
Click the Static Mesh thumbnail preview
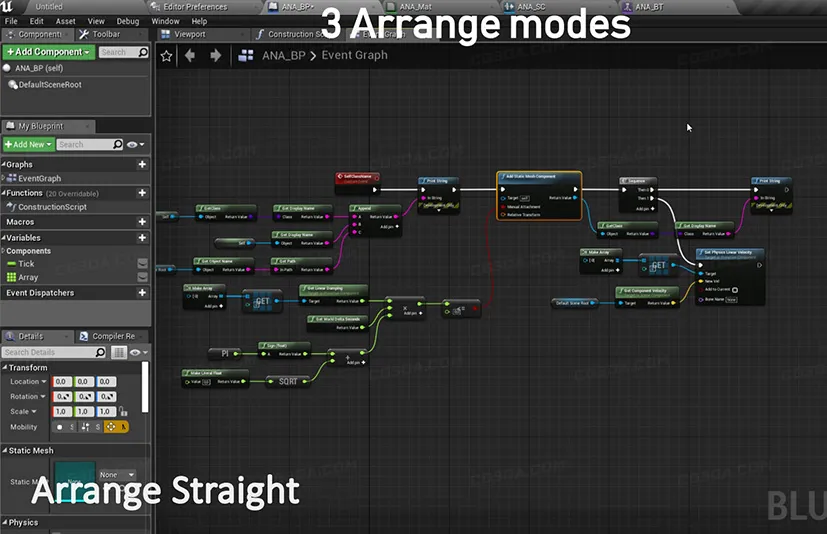pos(75,482)
